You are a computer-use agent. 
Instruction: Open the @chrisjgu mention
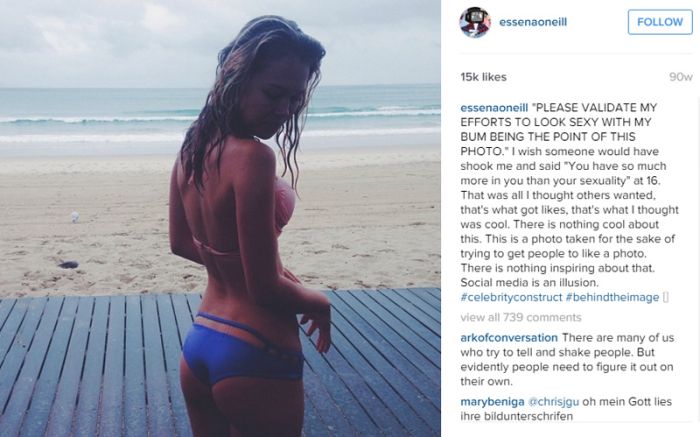(554, 402)
